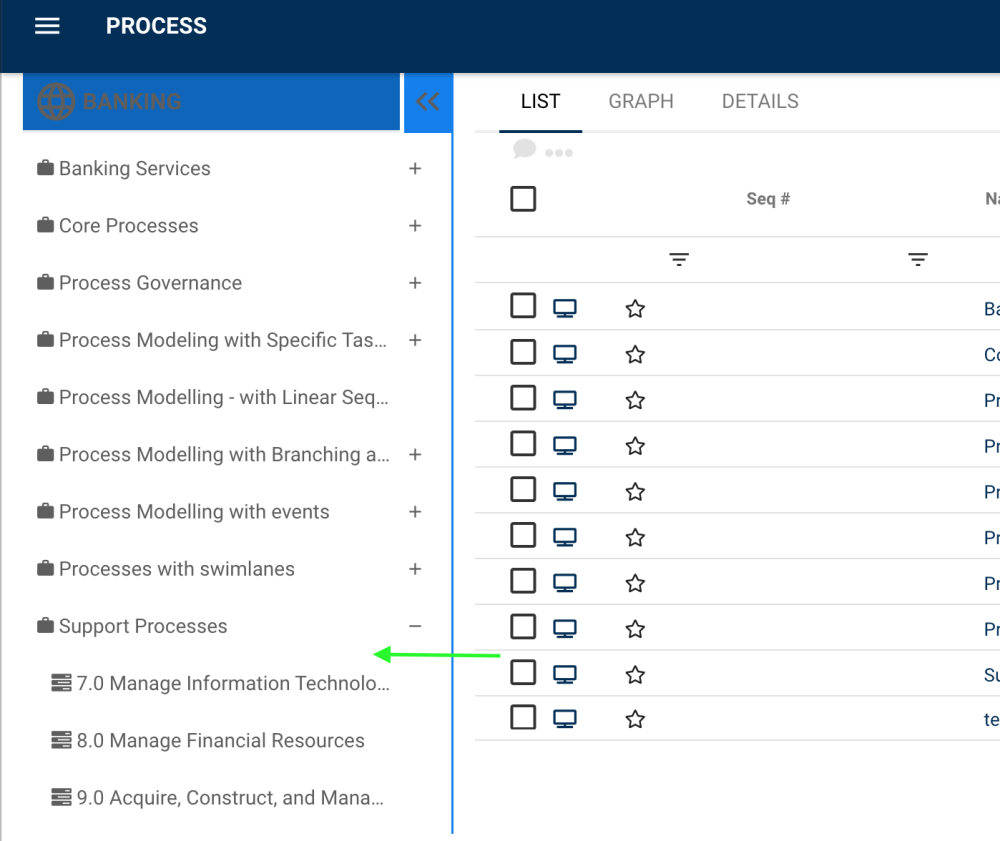Screen dimensions: 1000x841
Task: Expand the Banking Services folder
Action: coord(415,169)
